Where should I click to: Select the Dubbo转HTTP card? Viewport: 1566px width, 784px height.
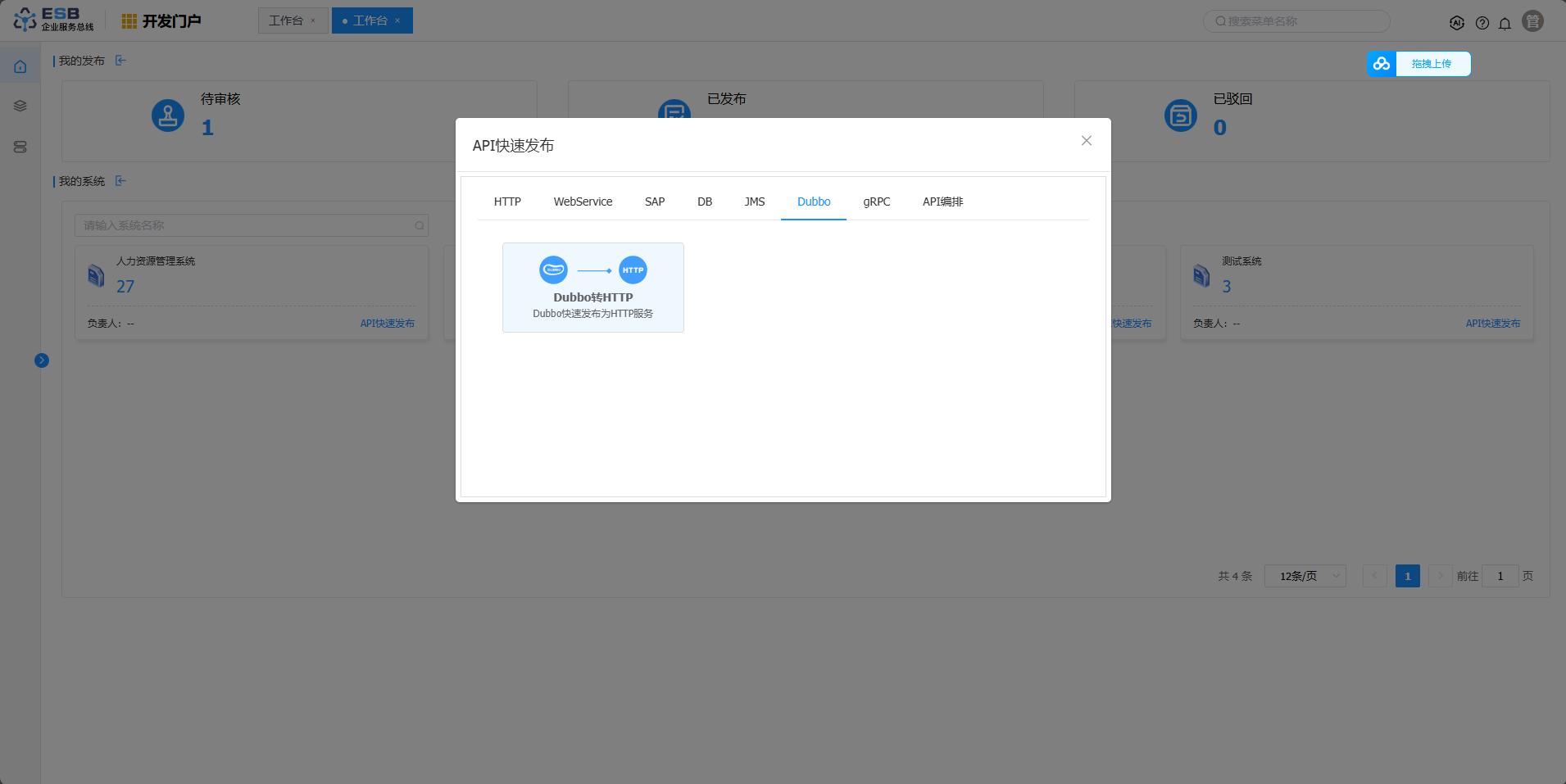click(x=592, y=288)
